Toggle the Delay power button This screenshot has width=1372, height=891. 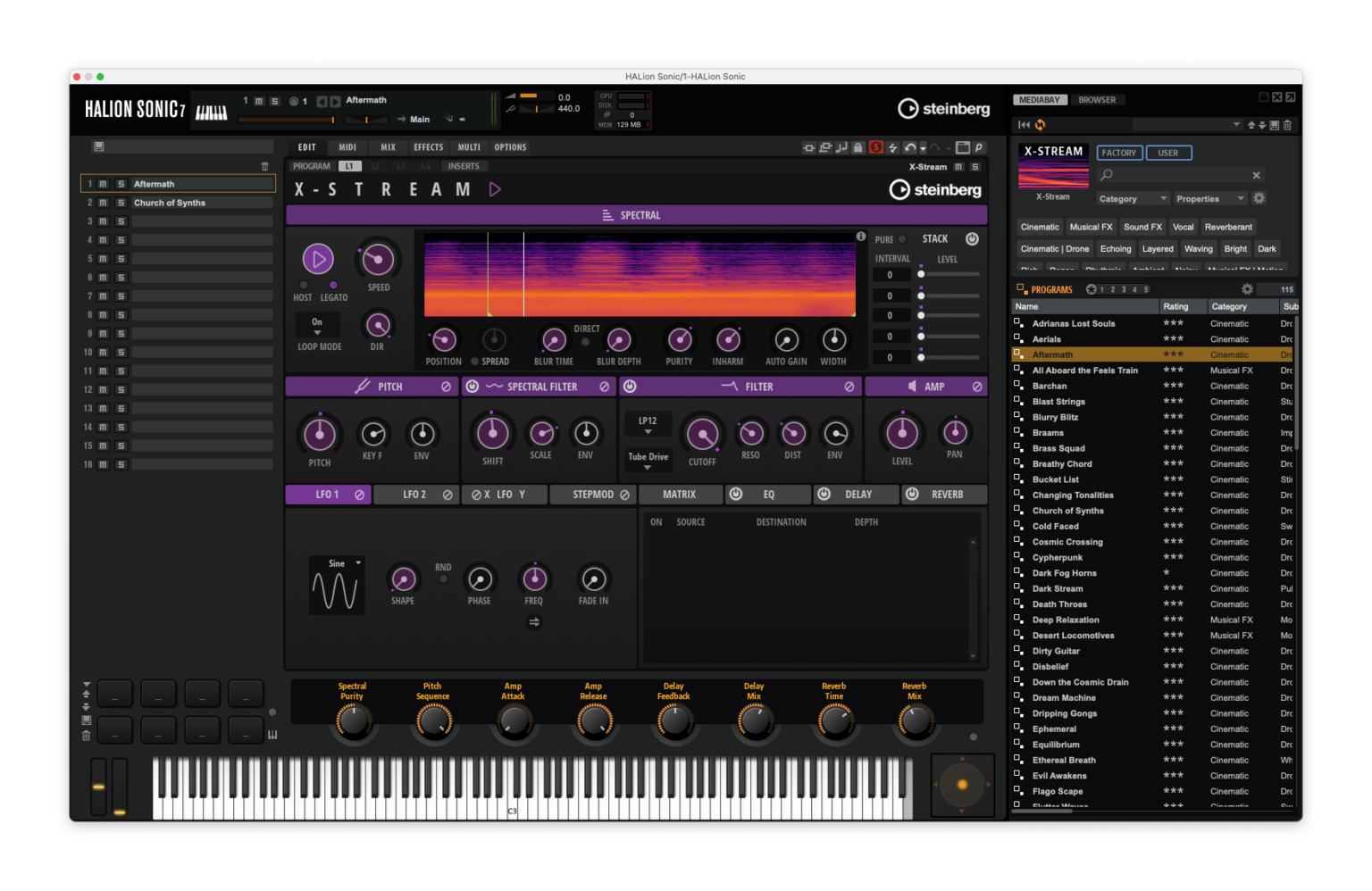point(824,494)
